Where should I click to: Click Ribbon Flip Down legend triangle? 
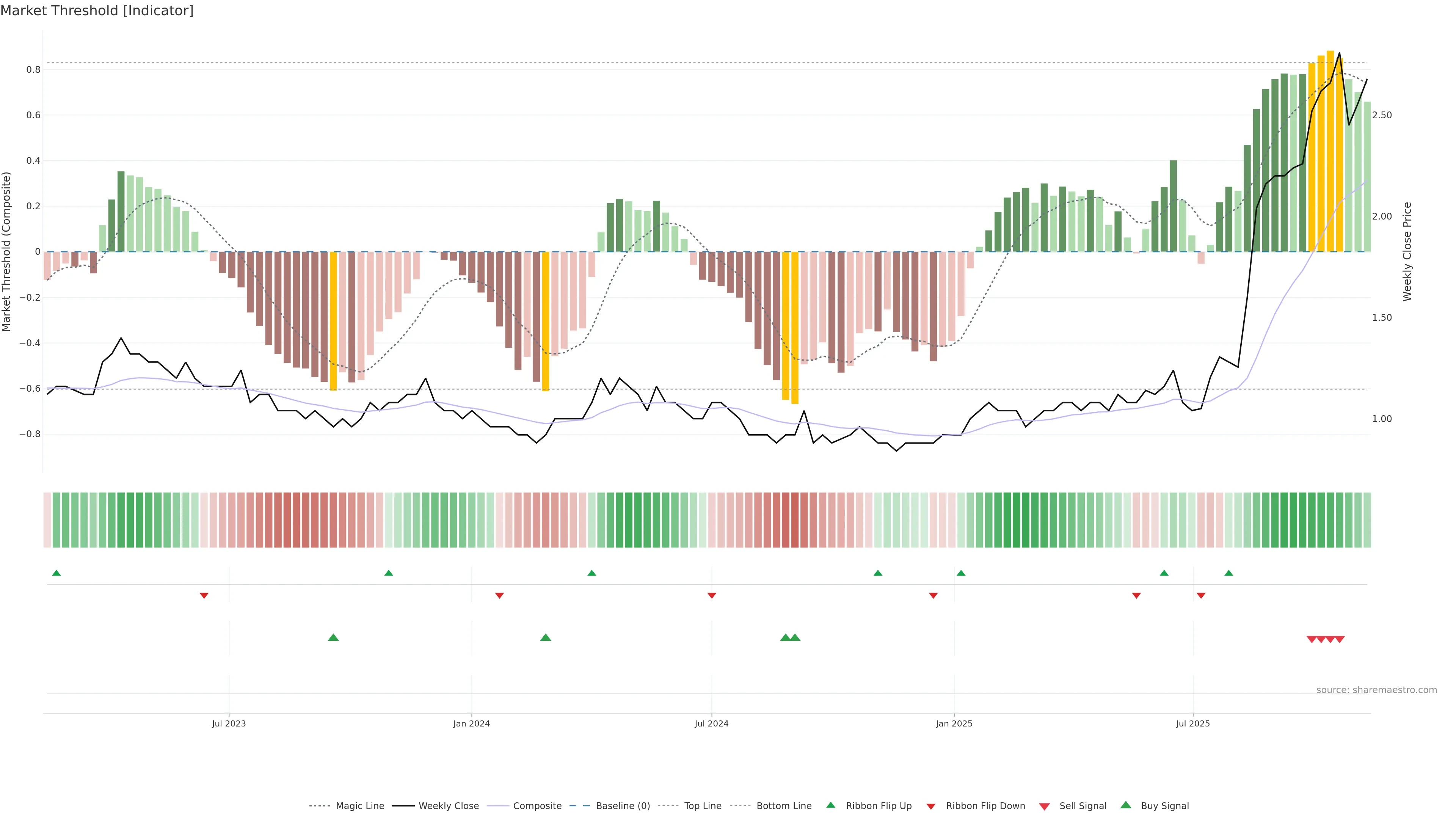931,806
